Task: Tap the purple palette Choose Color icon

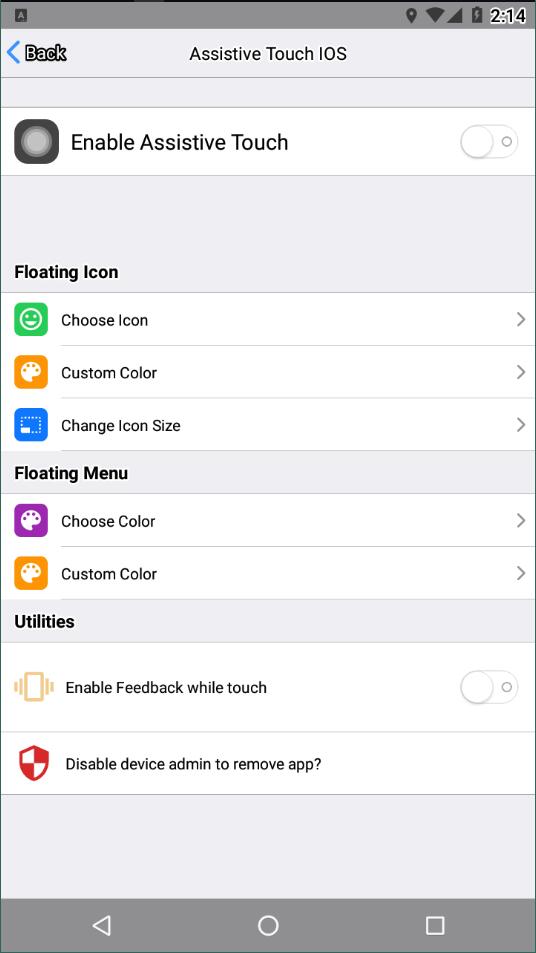Action: point(31,520)
